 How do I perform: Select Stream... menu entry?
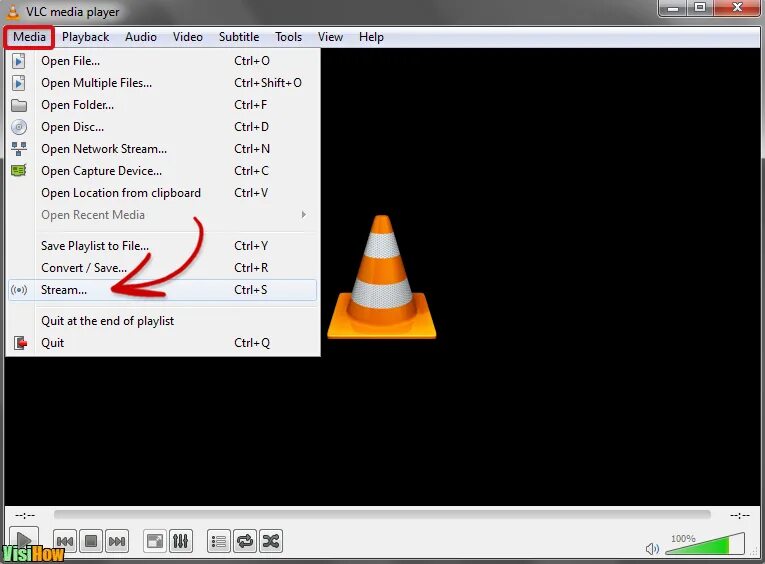162,290
